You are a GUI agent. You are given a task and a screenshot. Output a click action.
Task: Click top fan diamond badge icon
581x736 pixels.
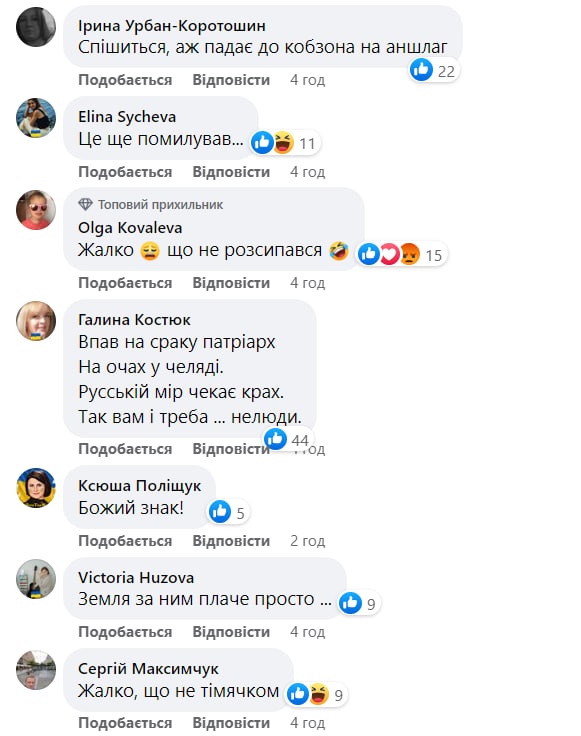pyautogui.click(x=85, y=204)
